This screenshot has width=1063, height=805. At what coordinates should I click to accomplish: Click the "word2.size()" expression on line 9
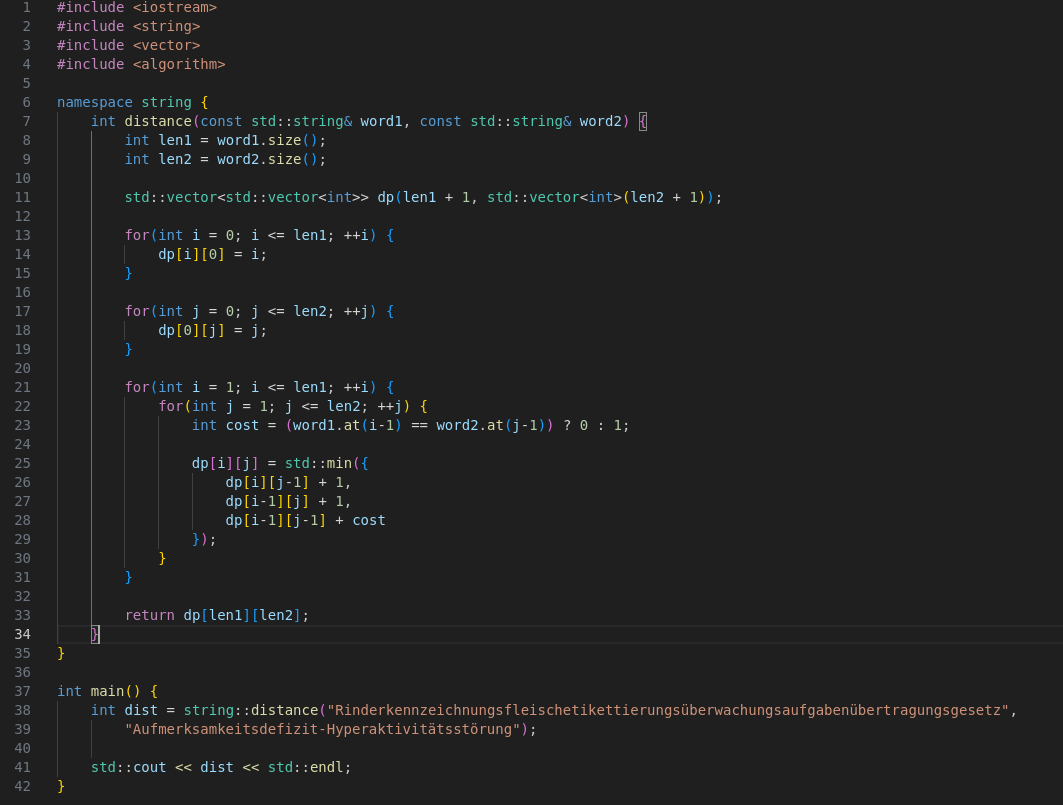click(267, 159)
